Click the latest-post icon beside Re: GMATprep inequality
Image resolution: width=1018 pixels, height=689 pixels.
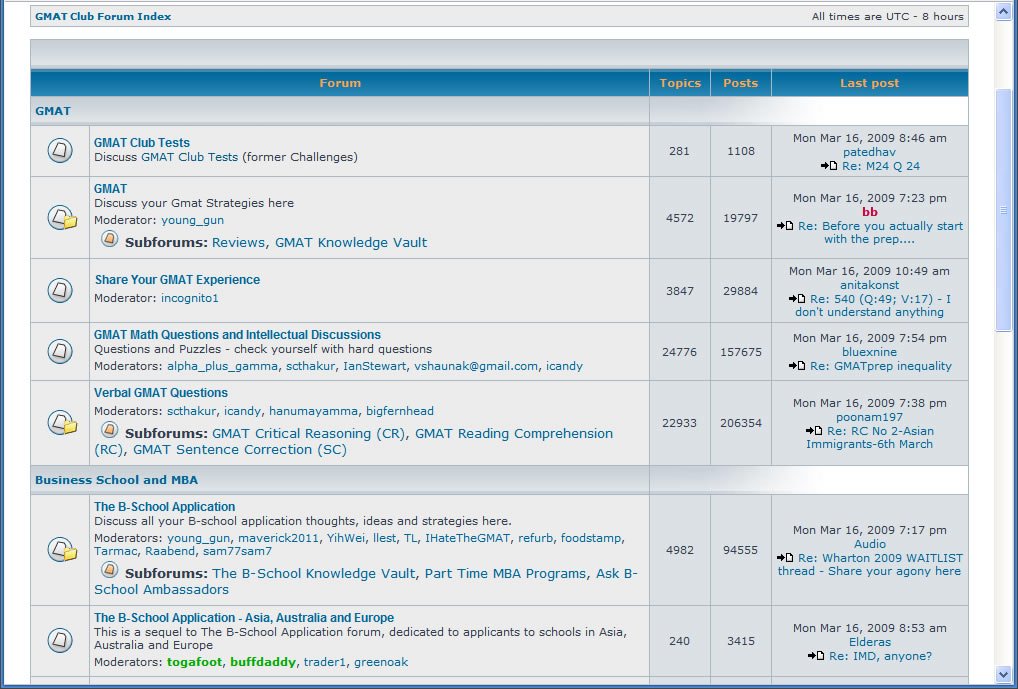pos(797,366)
